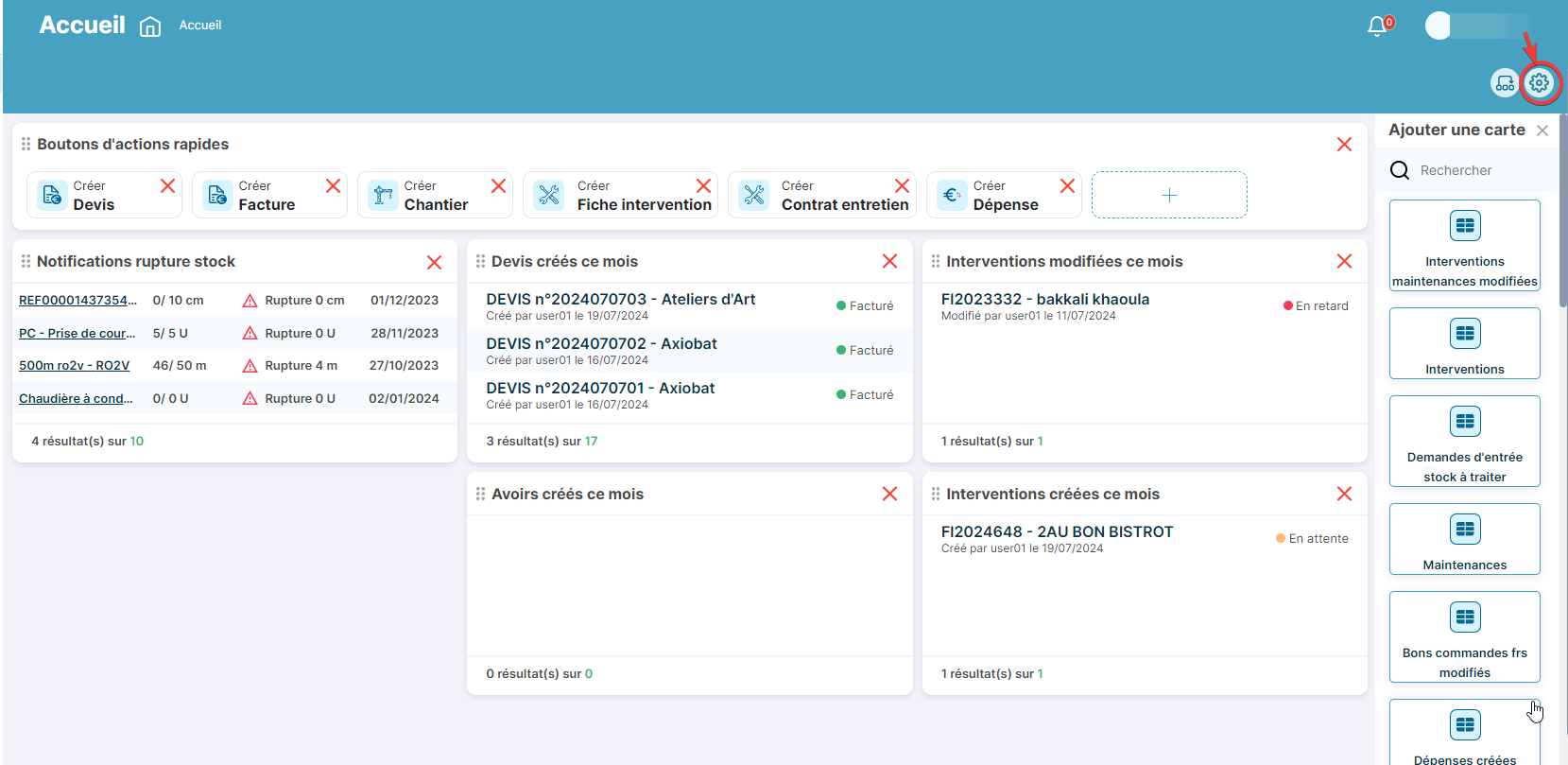Open the PC - Prise de cour... stock link

tap(77, 333)
